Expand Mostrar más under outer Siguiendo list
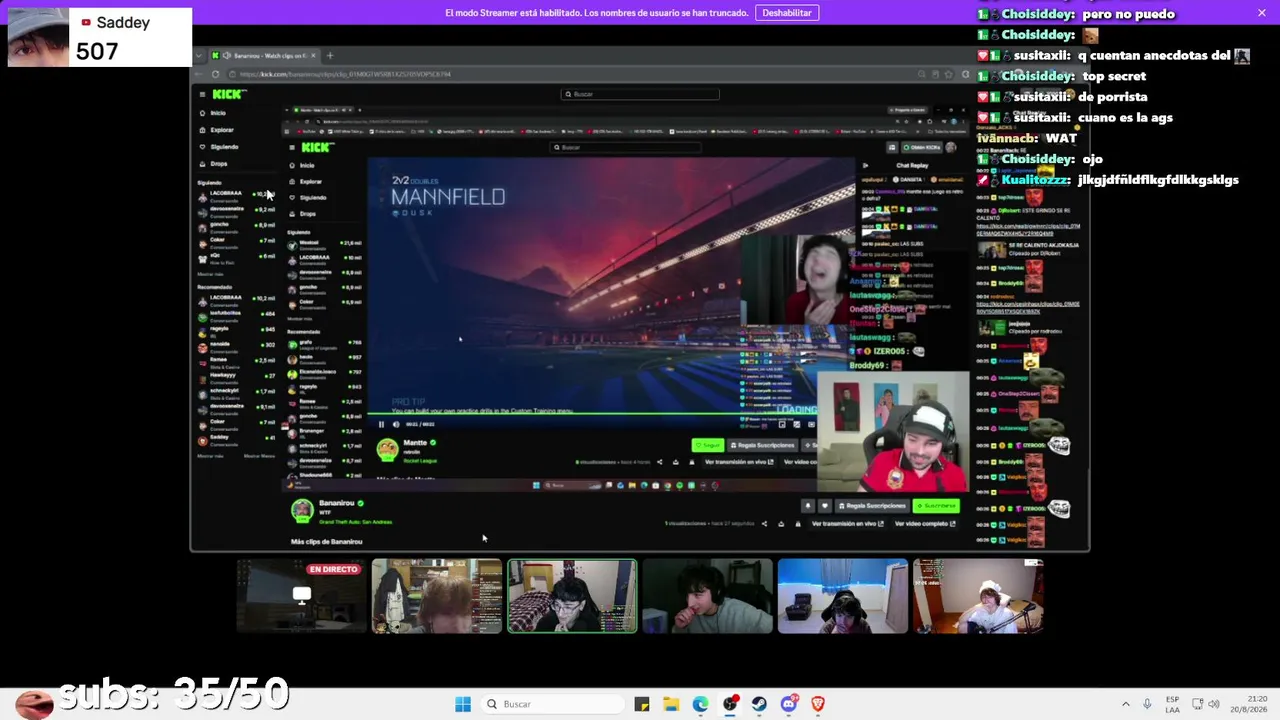This screenshot has height=720, width=1280. 210,274
